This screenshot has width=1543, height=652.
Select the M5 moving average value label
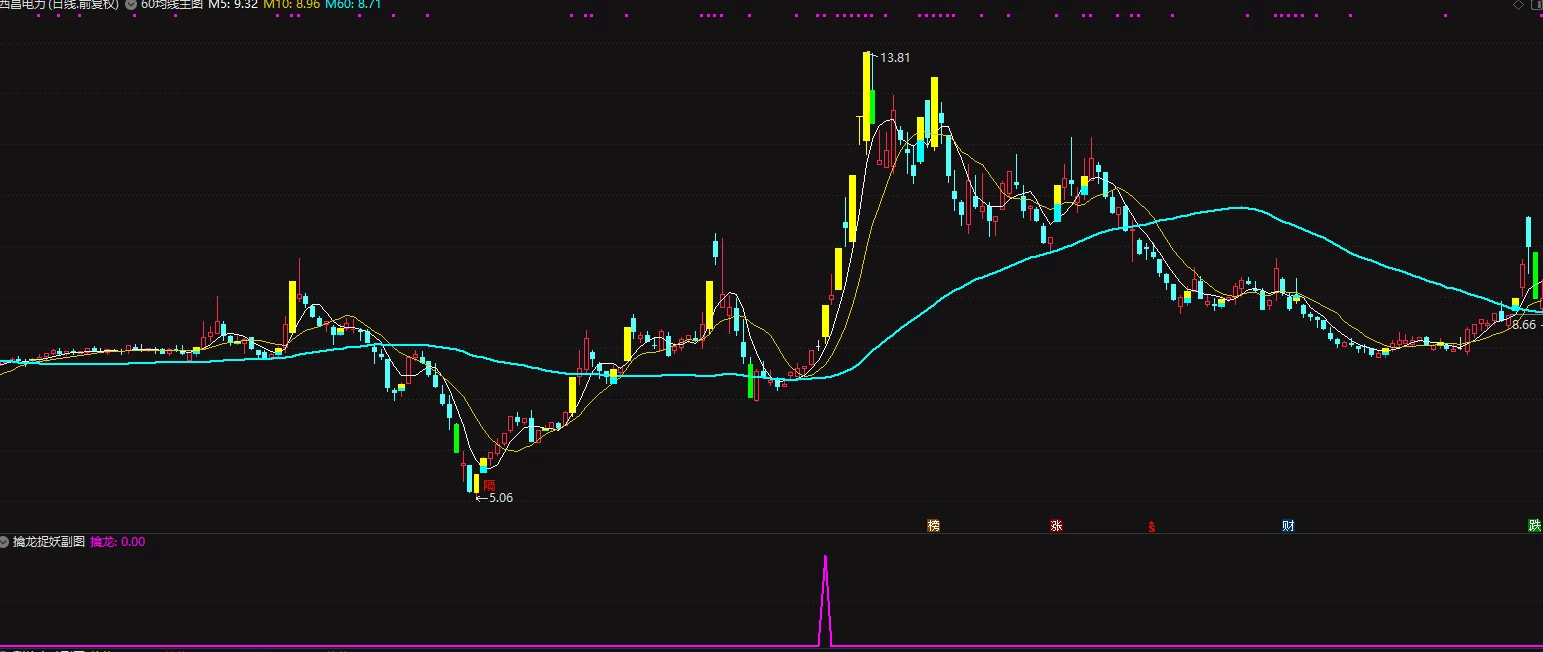point(233,5)
